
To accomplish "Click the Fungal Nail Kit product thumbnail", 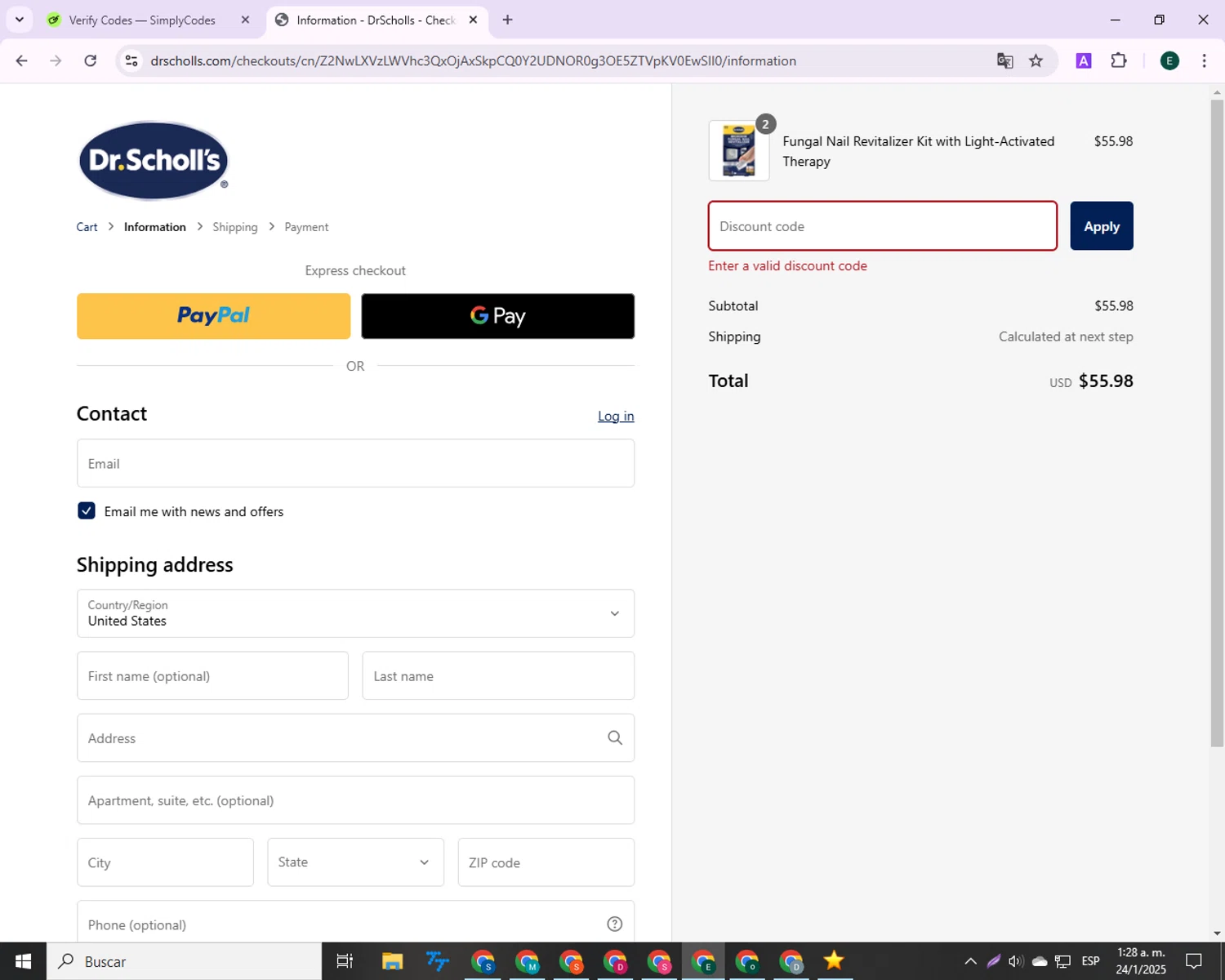I will click(x=738, y=151).
